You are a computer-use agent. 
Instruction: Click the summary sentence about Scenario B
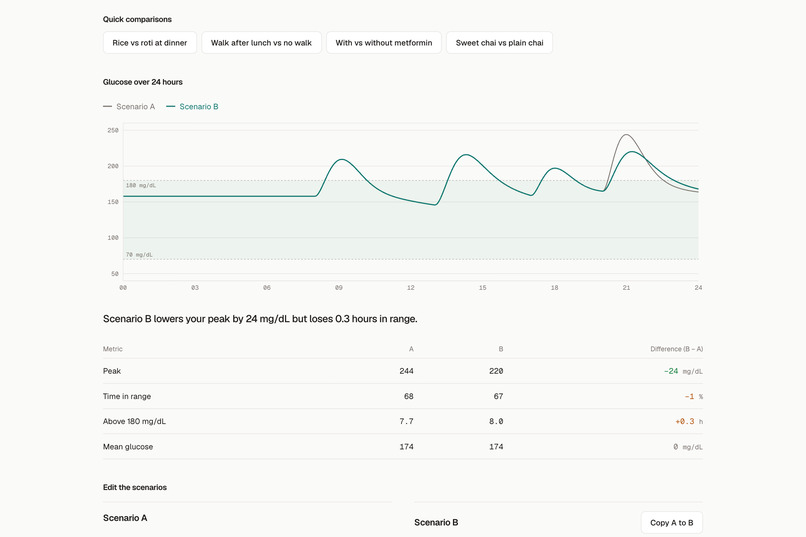click(260, 319)
